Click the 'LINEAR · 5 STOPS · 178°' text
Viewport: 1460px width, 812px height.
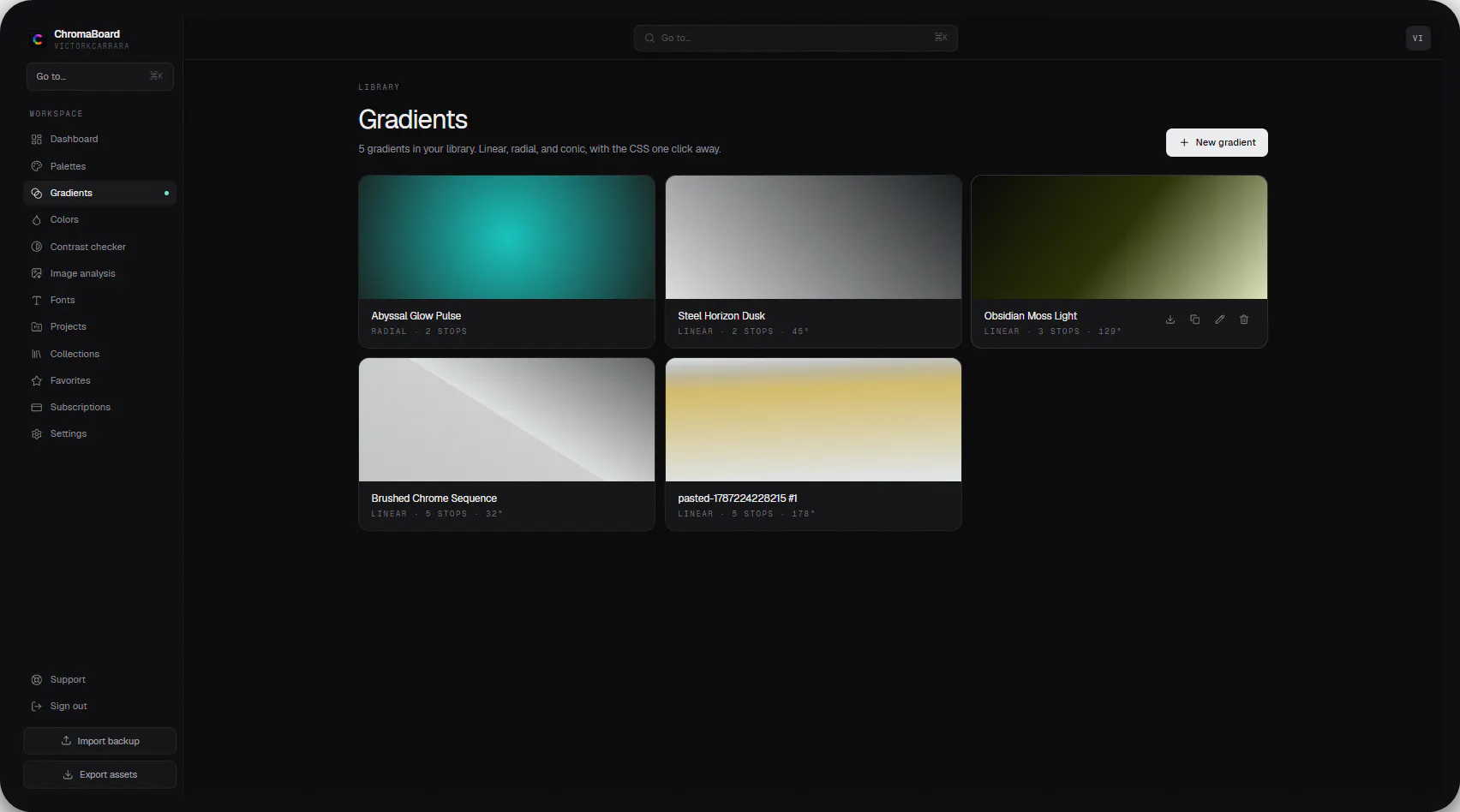746,514
